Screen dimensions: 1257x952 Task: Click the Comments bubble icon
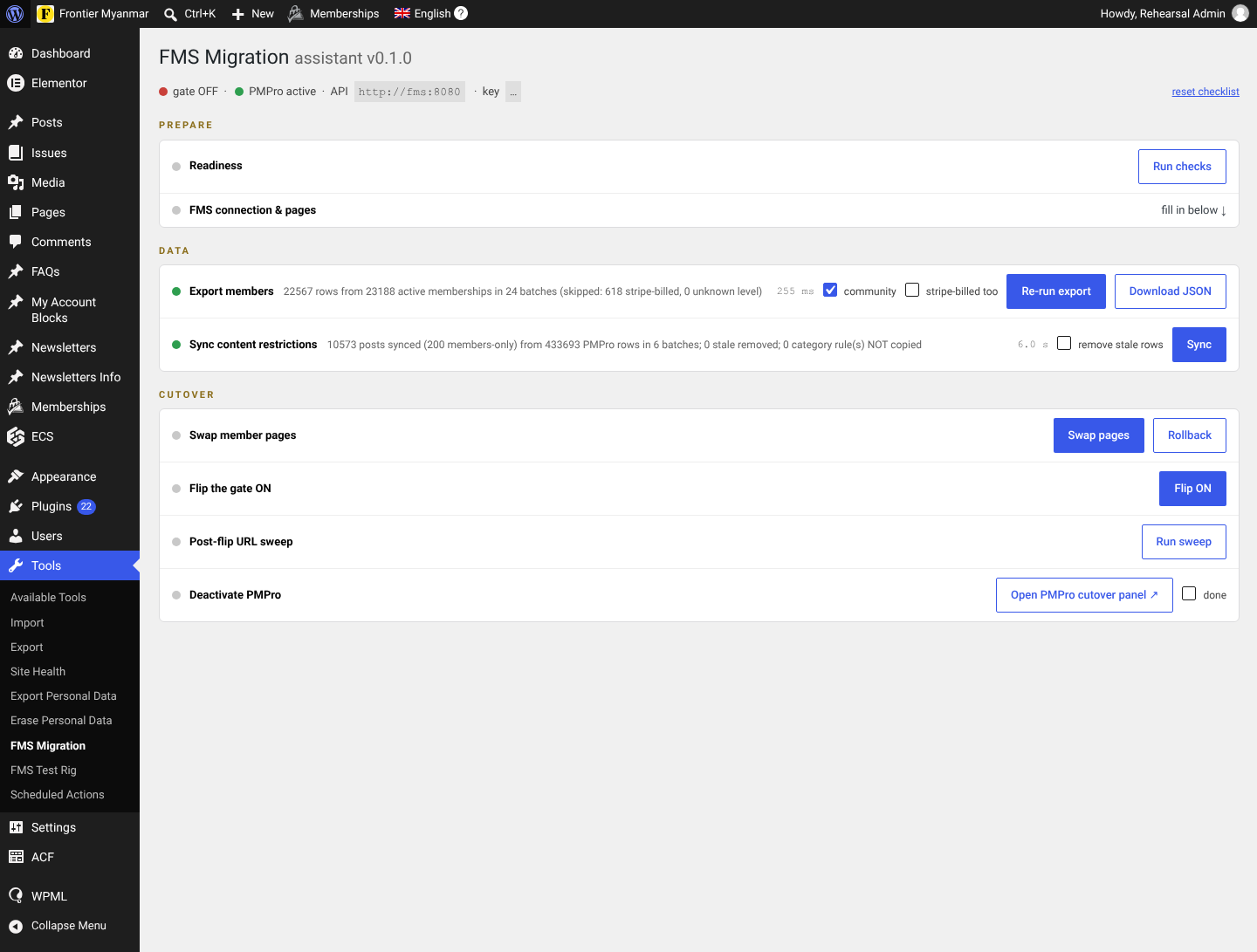[x=16, y=242]
